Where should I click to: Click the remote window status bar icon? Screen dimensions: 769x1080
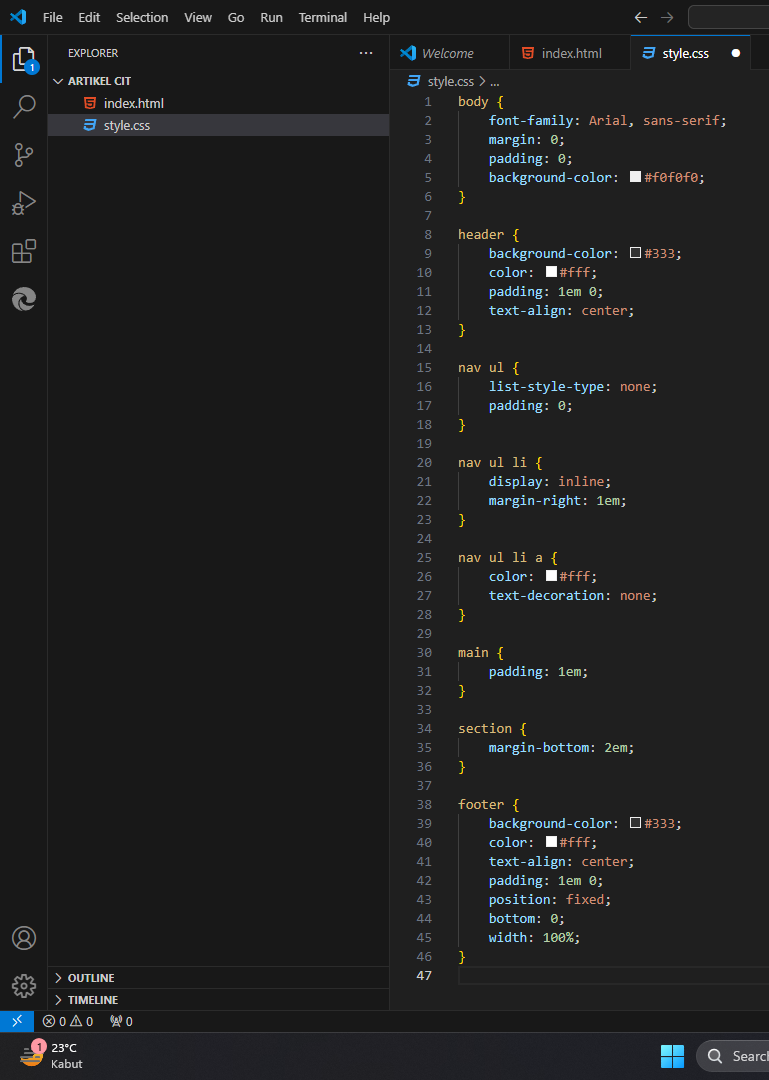coord(16,1021)
